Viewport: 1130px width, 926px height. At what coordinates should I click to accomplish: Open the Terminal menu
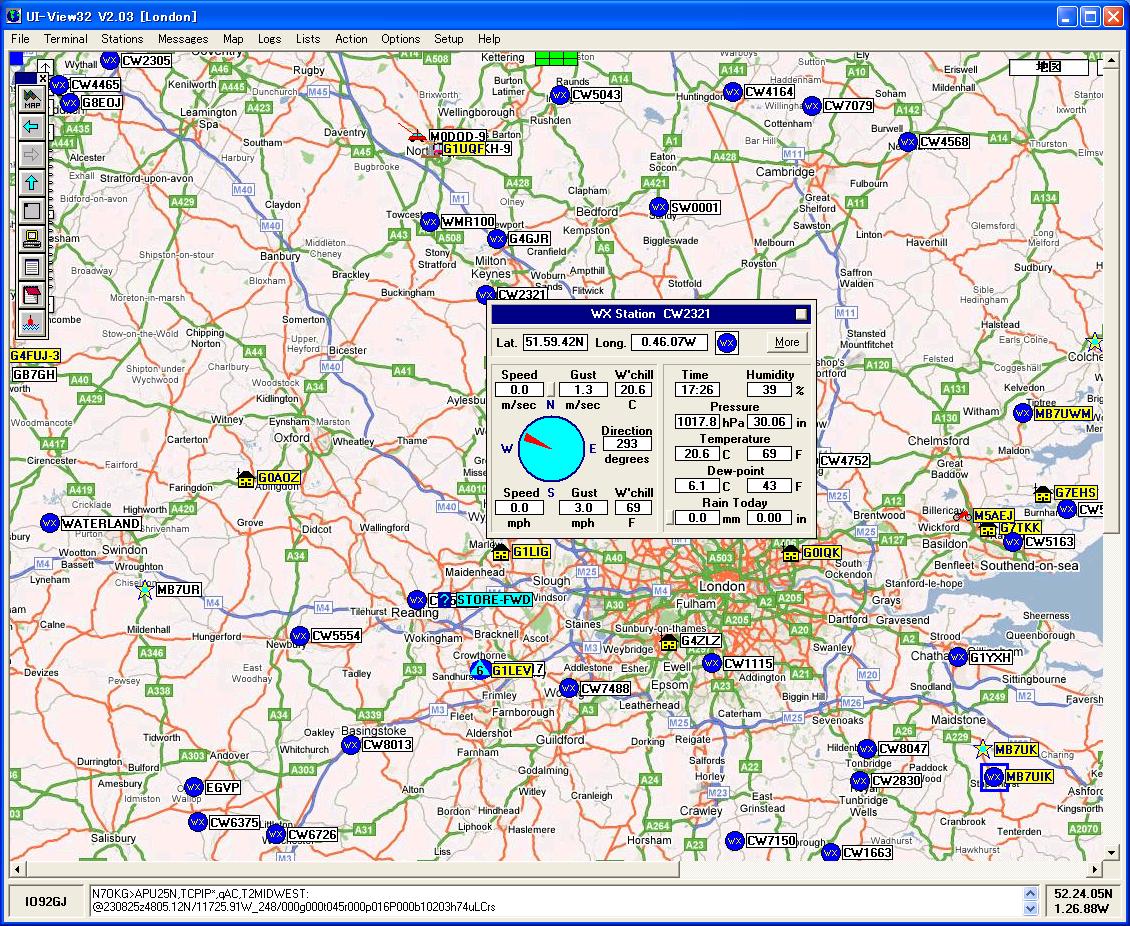66,39
